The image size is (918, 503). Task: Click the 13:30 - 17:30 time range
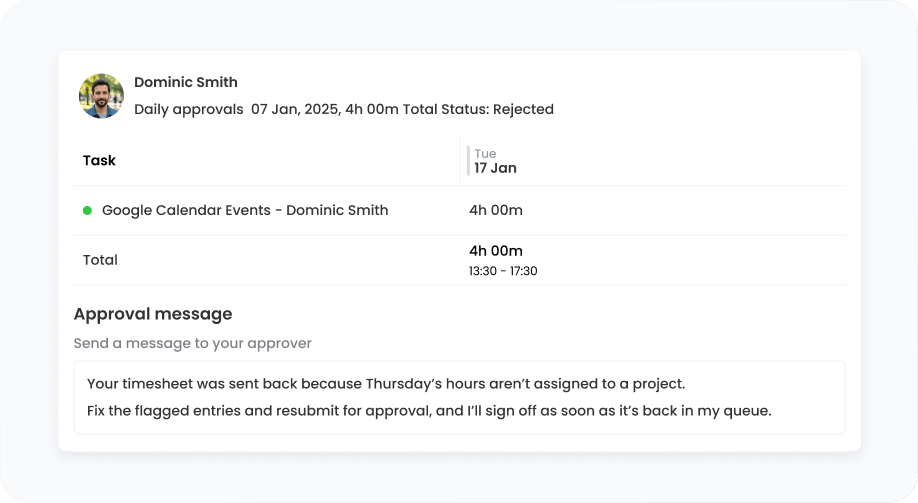[x=503, y=271]
